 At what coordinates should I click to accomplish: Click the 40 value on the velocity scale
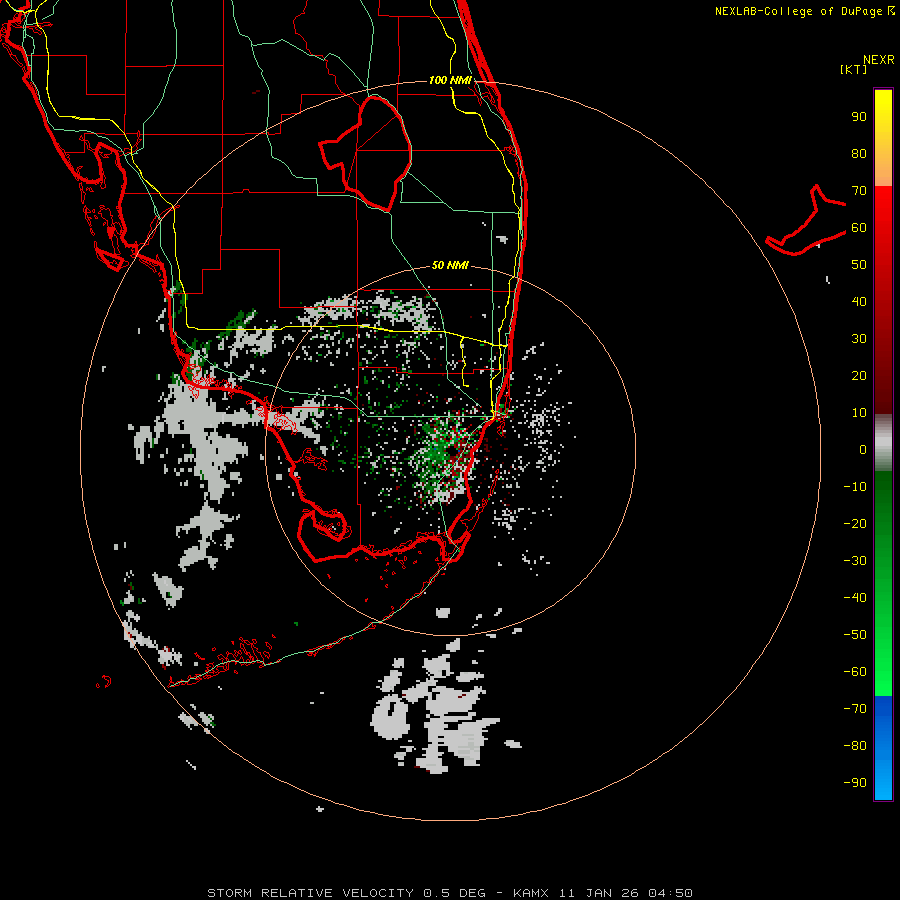point(859,302)
